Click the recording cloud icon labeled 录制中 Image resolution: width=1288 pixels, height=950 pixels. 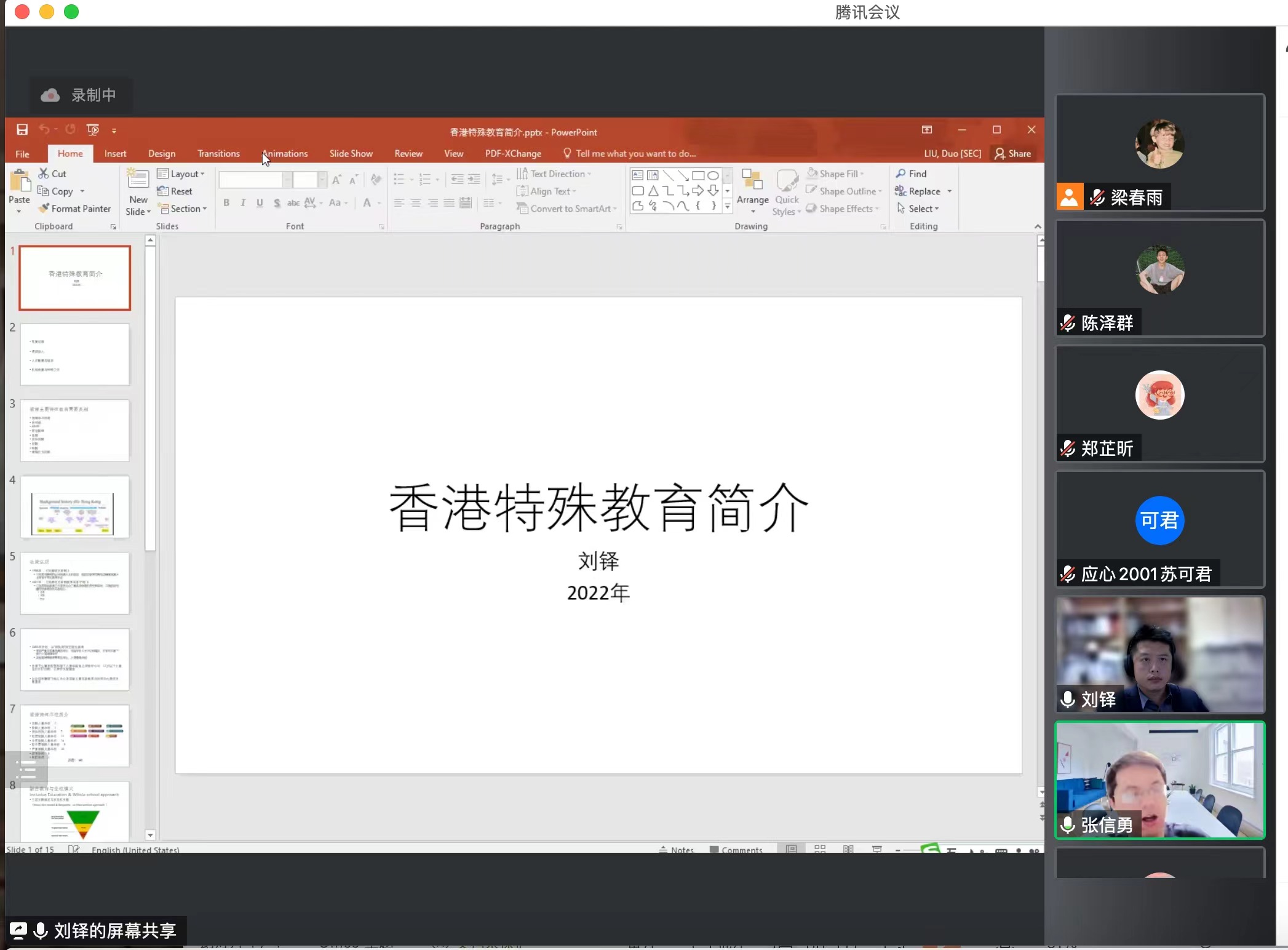tap(50, 95)
